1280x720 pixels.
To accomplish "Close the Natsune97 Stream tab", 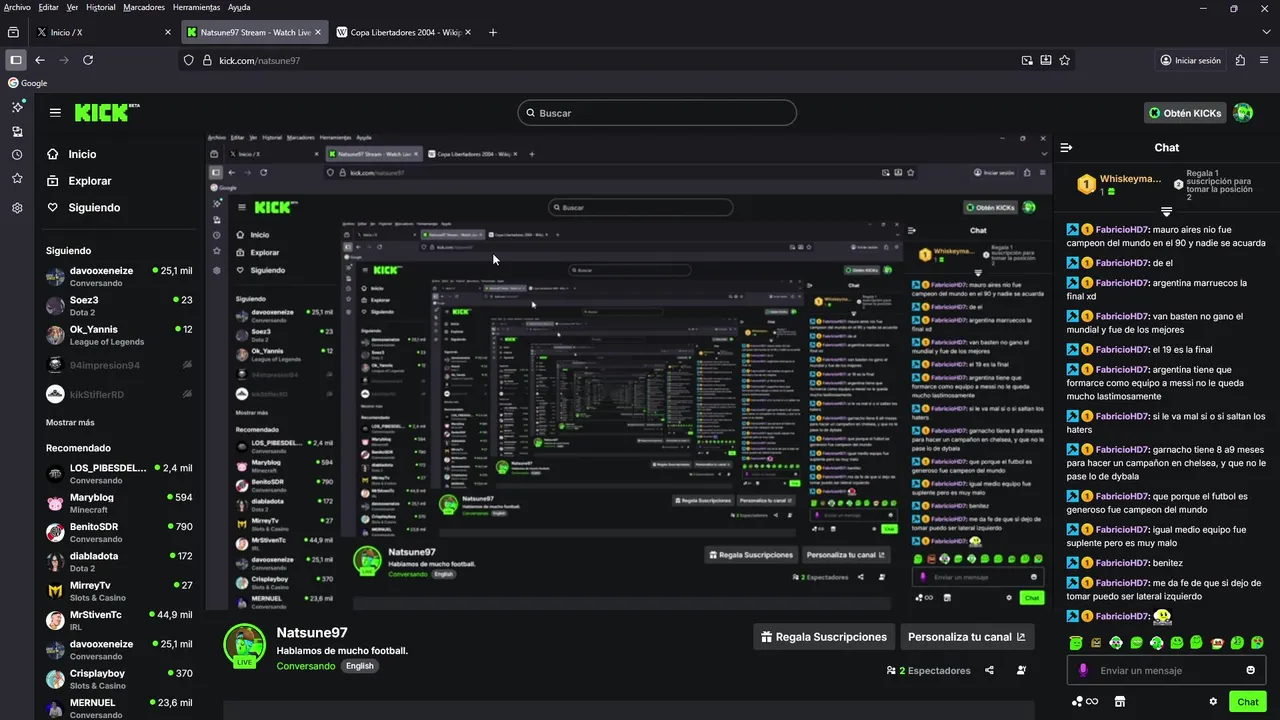I will (319, 32).
